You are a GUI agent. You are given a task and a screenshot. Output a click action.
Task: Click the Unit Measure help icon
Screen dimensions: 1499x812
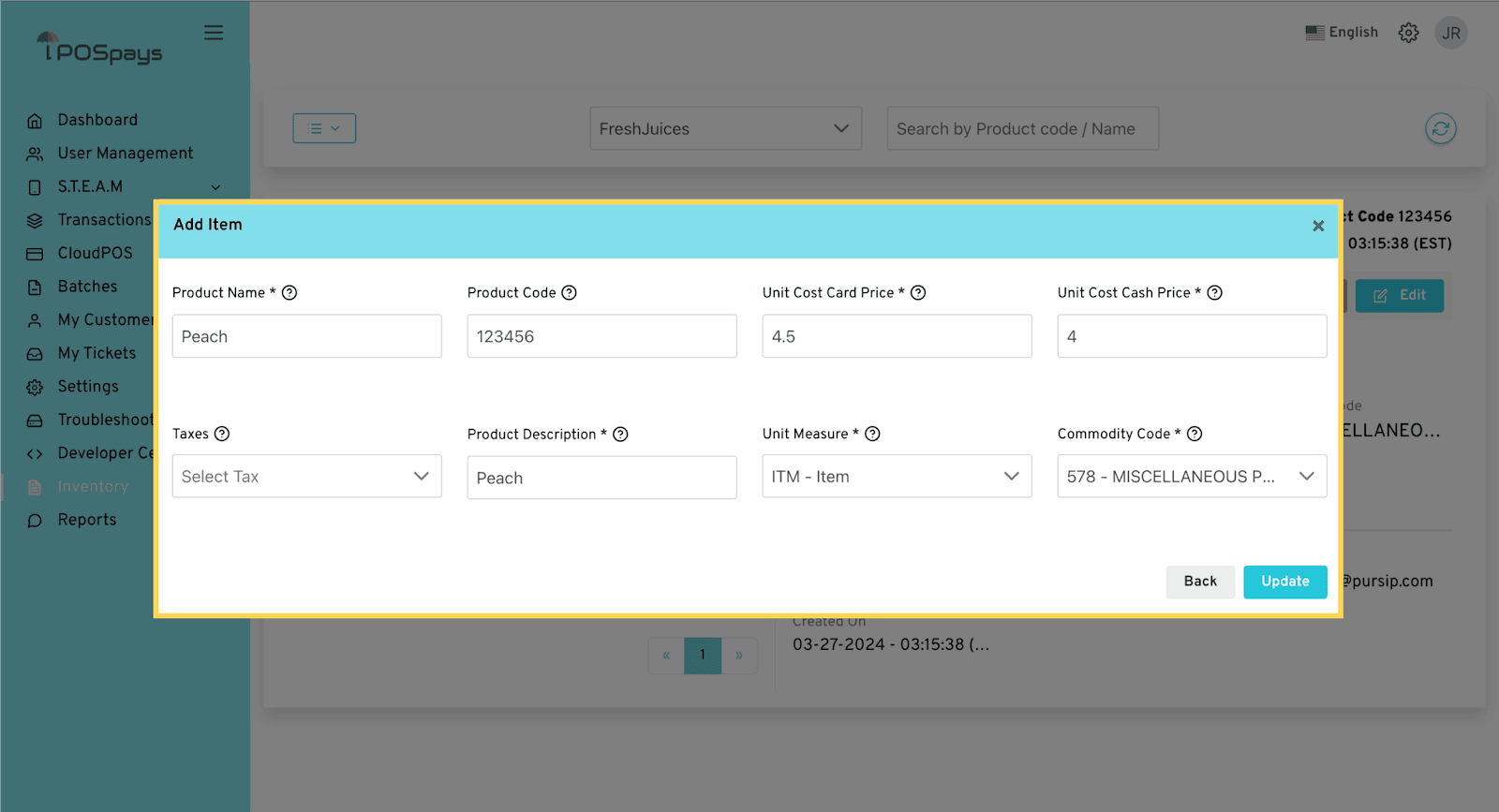872,434
